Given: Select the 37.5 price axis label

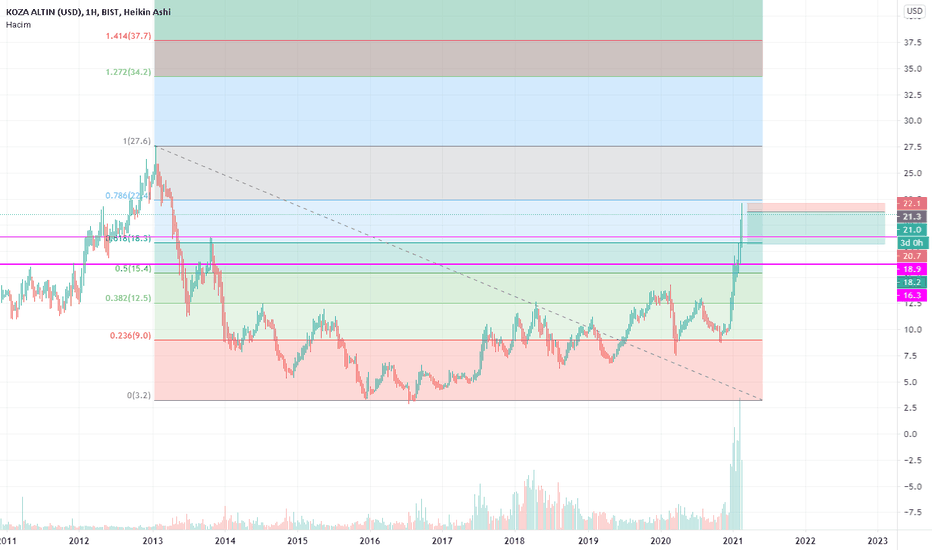Looking at the screenshot, I should point(913,42).
